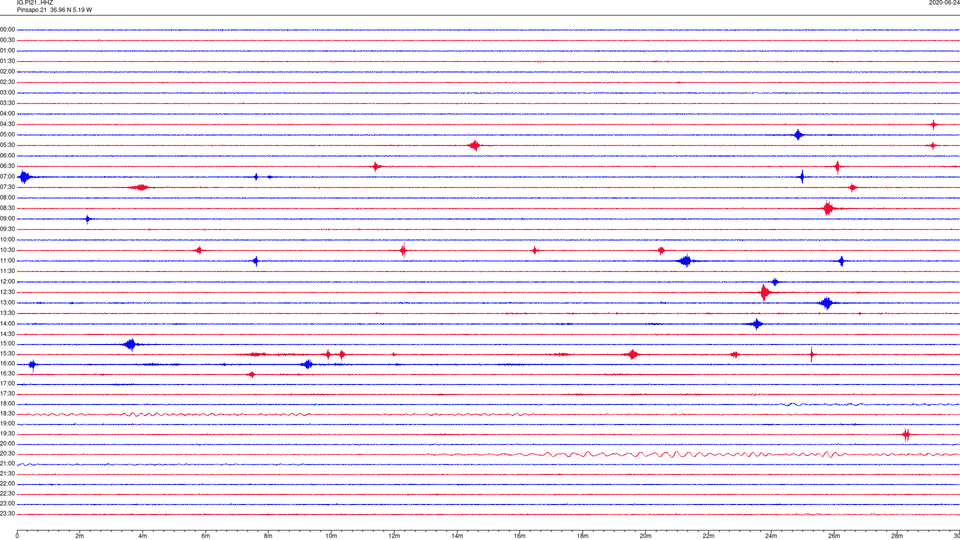
Task: Click the 2m tick label on the axis
Action: [x=80, y=536]
